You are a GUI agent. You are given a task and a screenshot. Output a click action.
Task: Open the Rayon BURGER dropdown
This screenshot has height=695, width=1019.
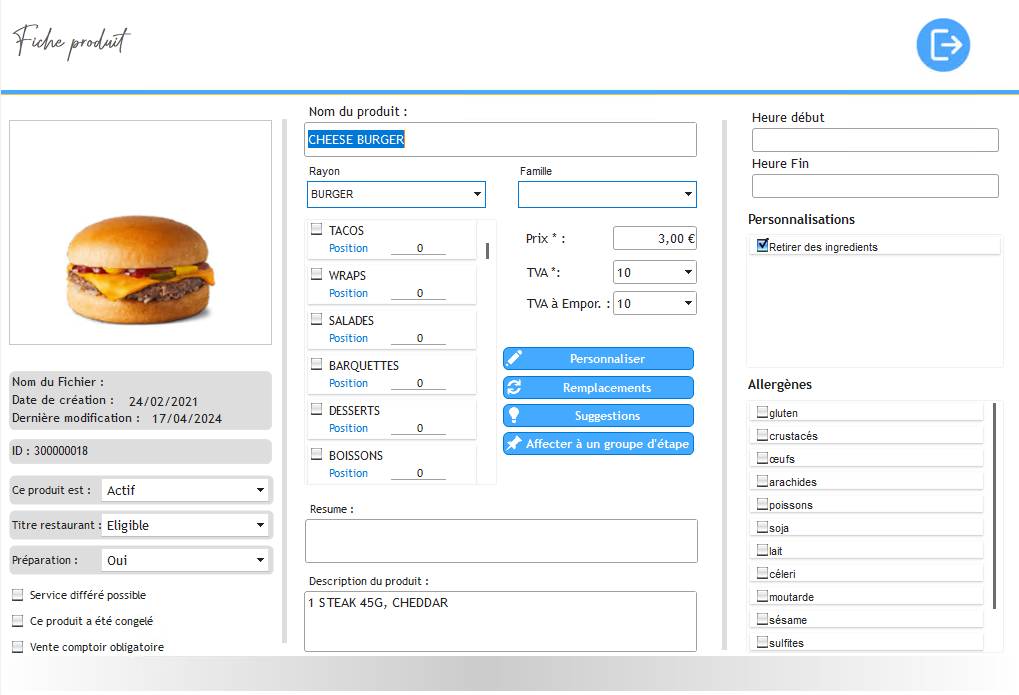[397, 194]
